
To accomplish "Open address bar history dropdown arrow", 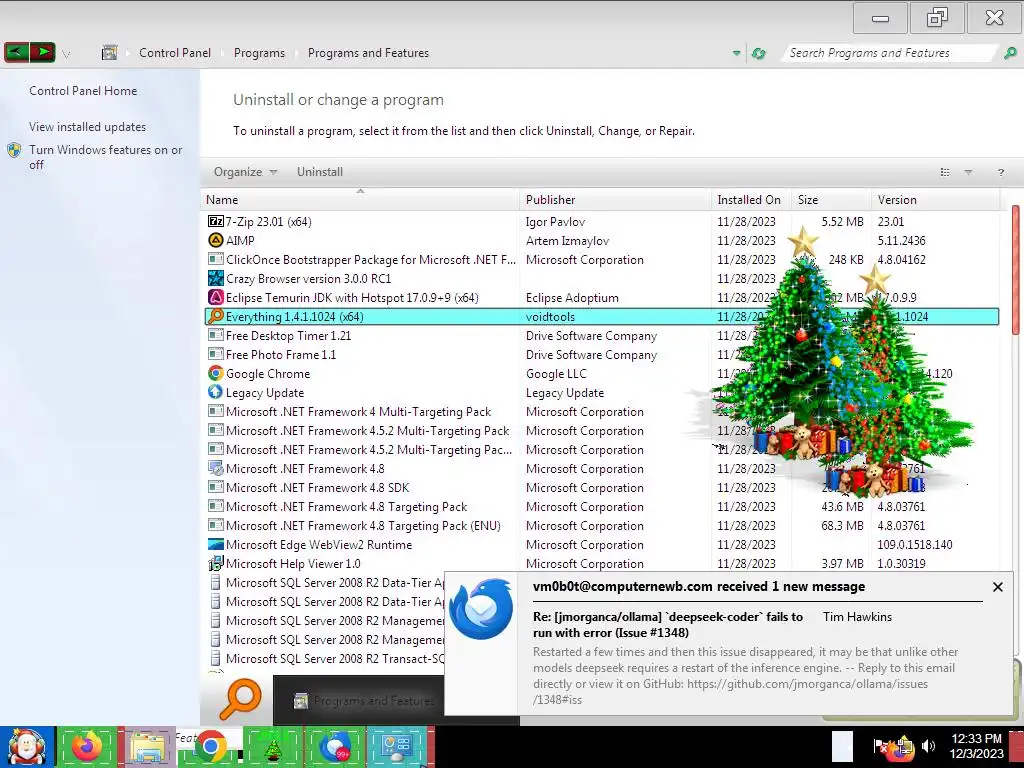I will (x=737, y=54).
